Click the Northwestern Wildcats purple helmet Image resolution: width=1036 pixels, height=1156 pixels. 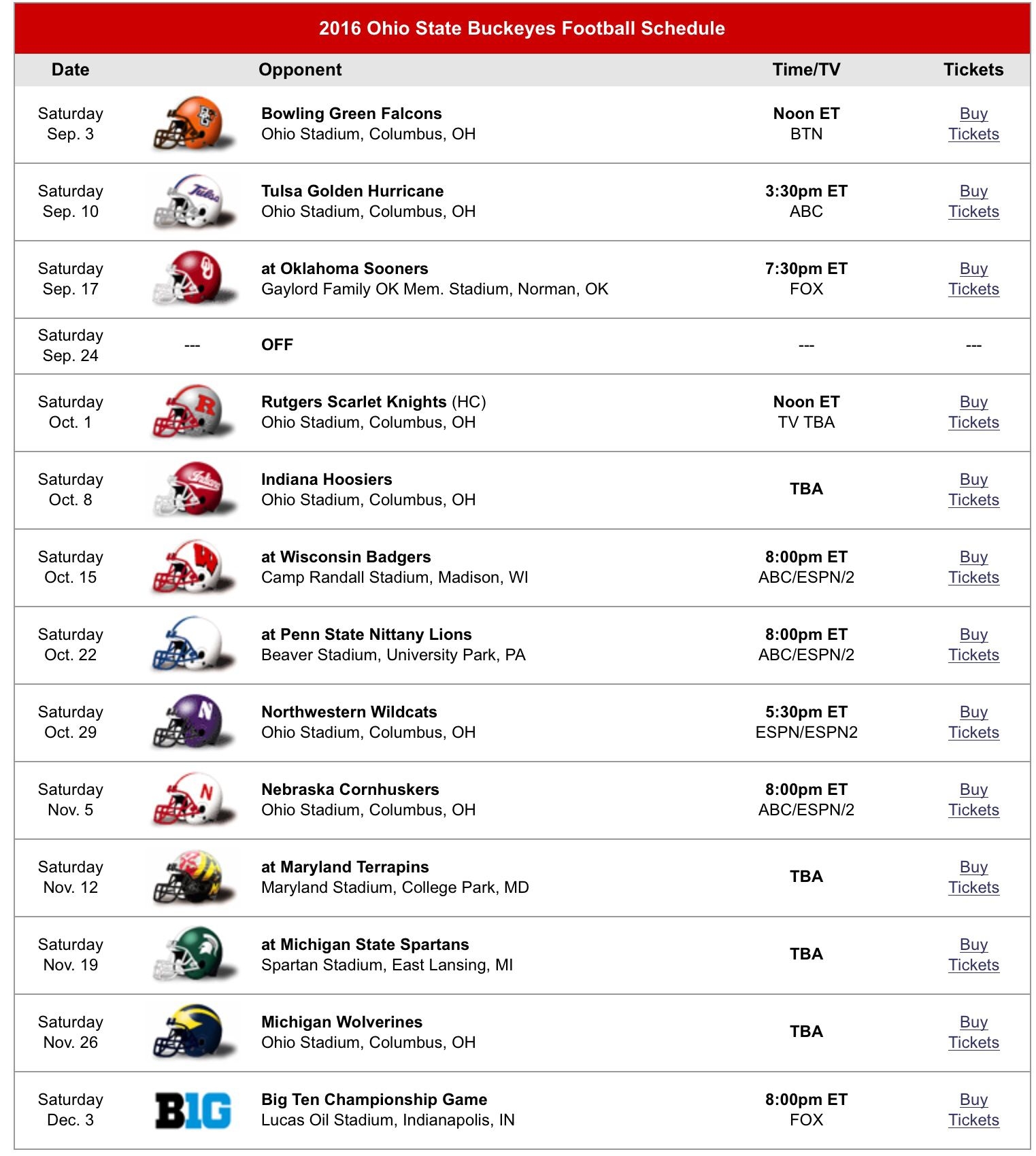193,722
